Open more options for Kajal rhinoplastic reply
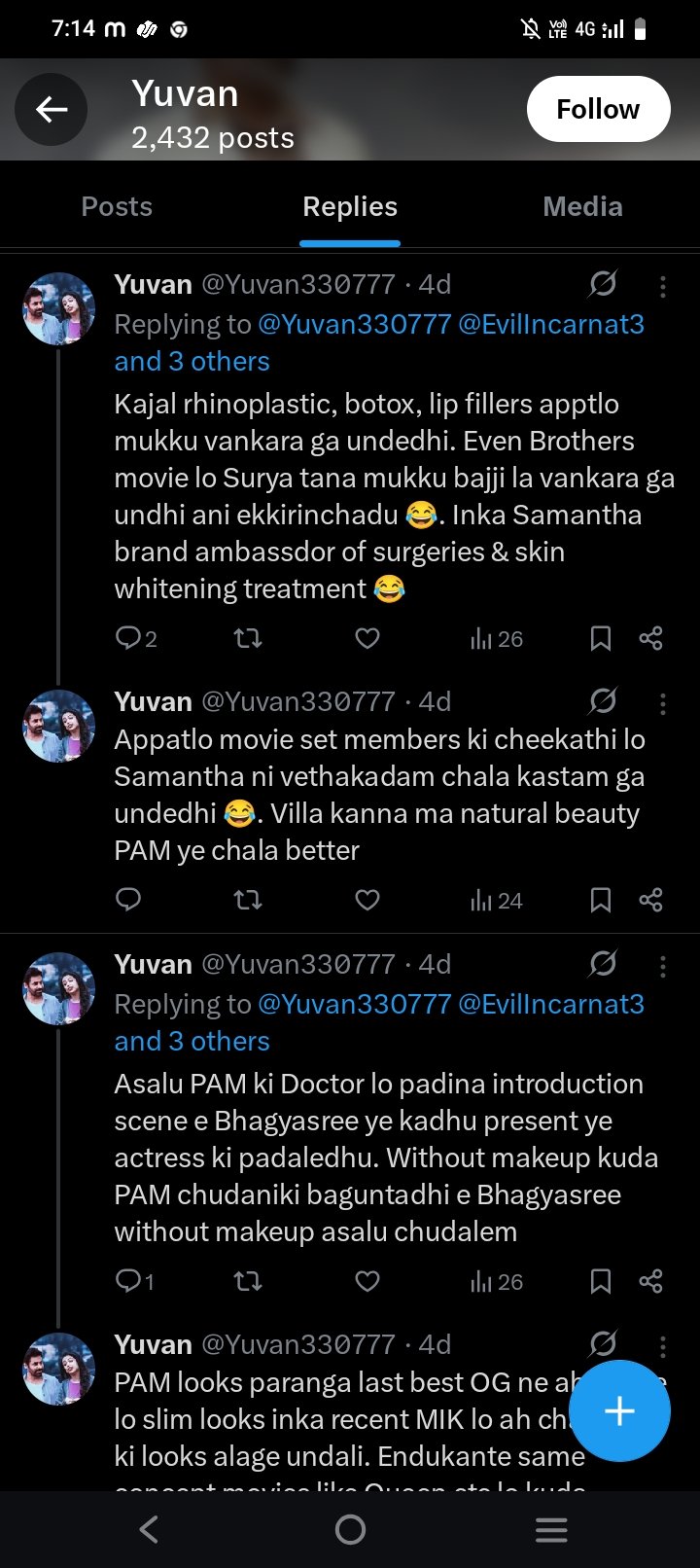The width and height of the screenshot is (700, 1568). coord(662,285)
